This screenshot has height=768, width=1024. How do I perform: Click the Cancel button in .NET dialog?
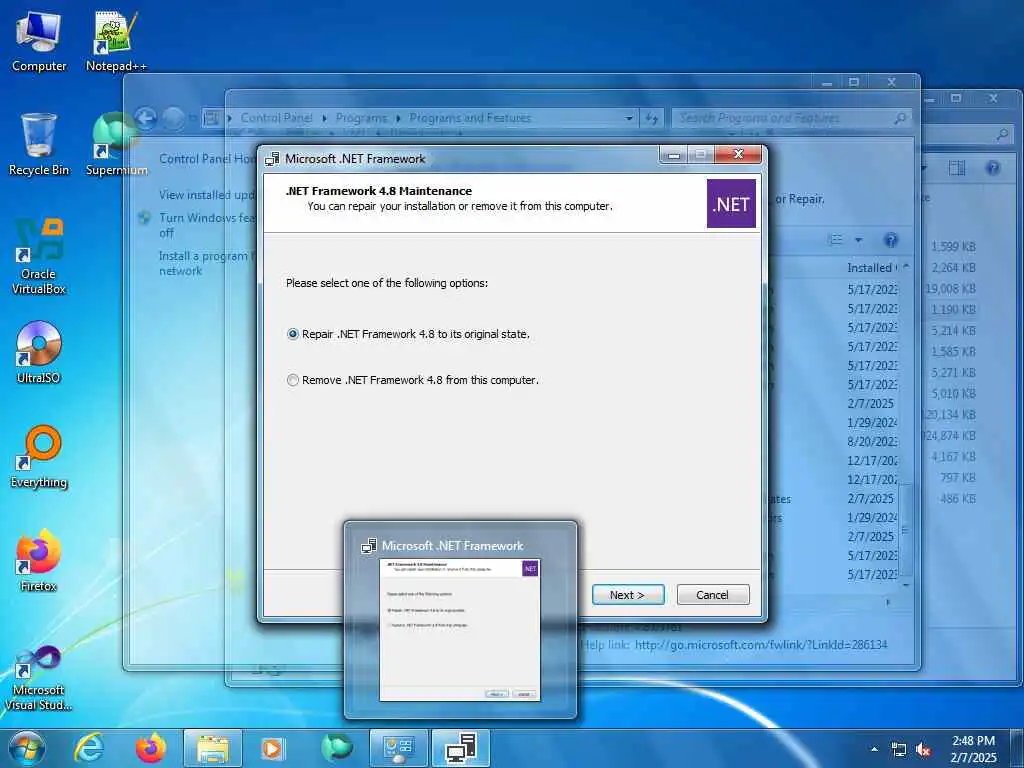coord(712,595)
